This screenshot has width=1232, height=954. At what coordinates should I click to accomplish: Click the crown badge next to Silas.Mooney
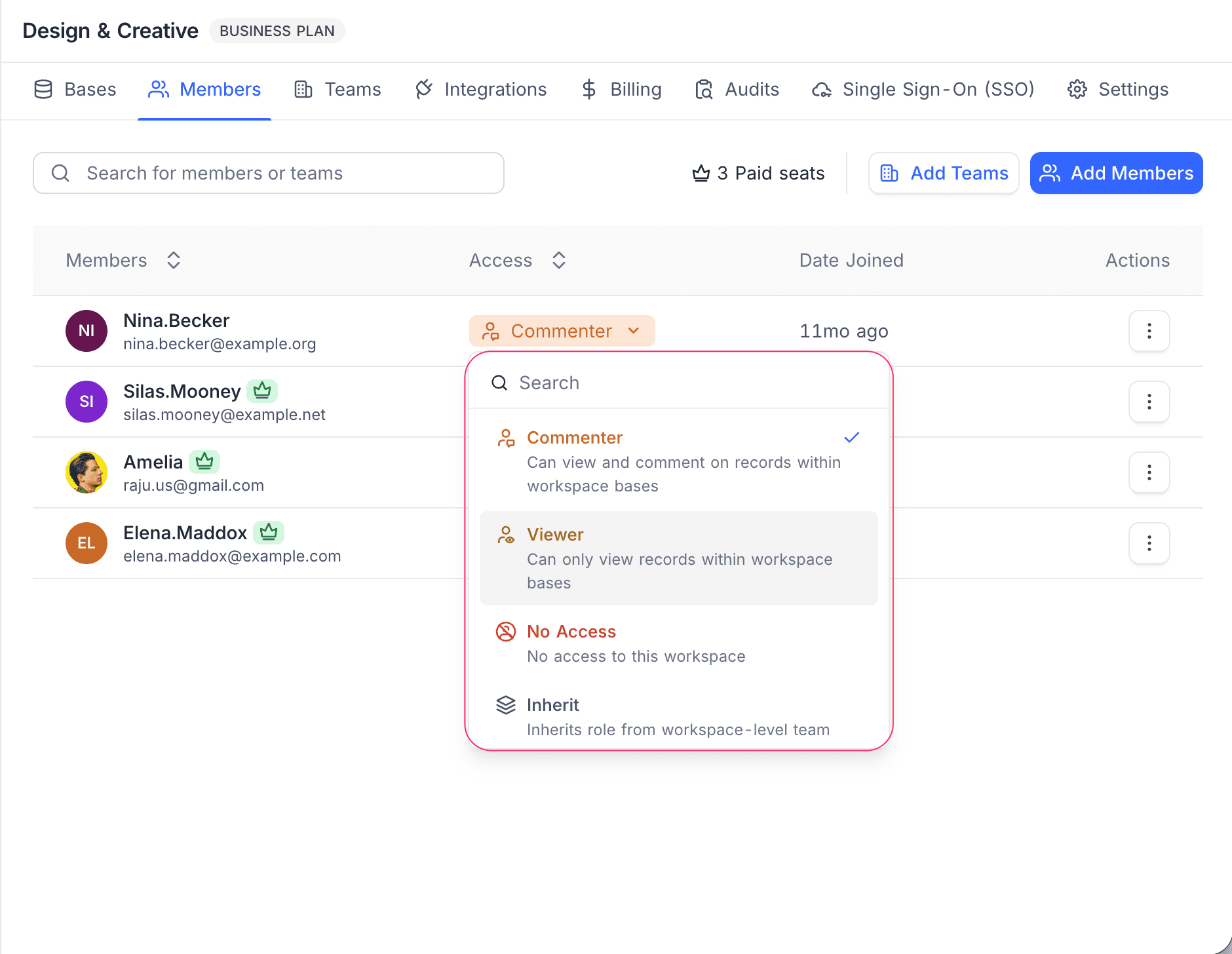(262, 391)
